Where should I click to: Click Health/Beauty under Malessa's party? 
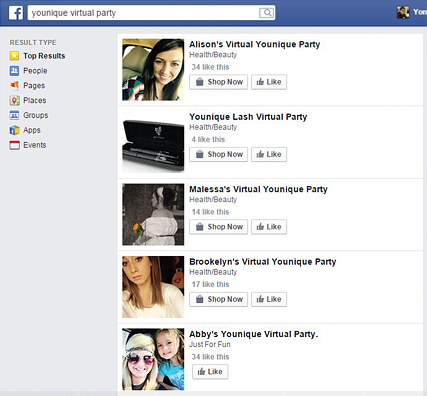click(x=213, y=200)
